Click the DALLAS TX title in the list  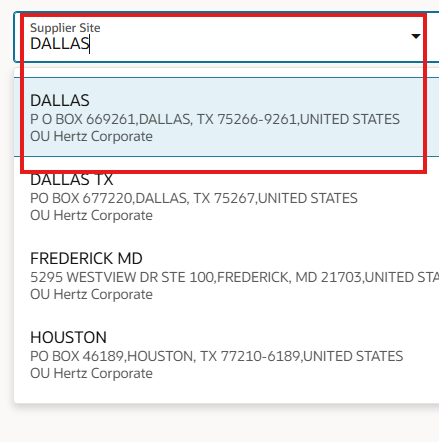[x=71, y=179]
